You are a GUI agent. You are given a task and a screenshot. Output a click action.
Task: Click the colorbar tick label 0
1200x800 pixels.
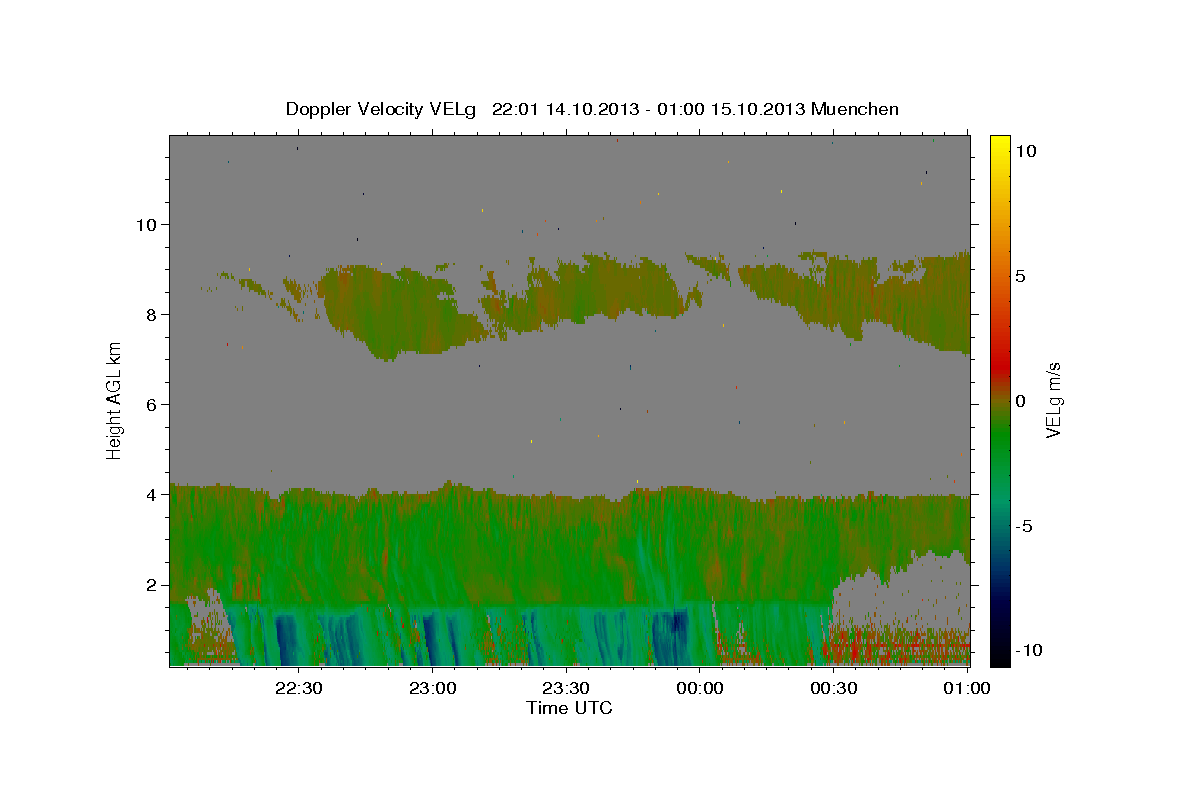1020,401
